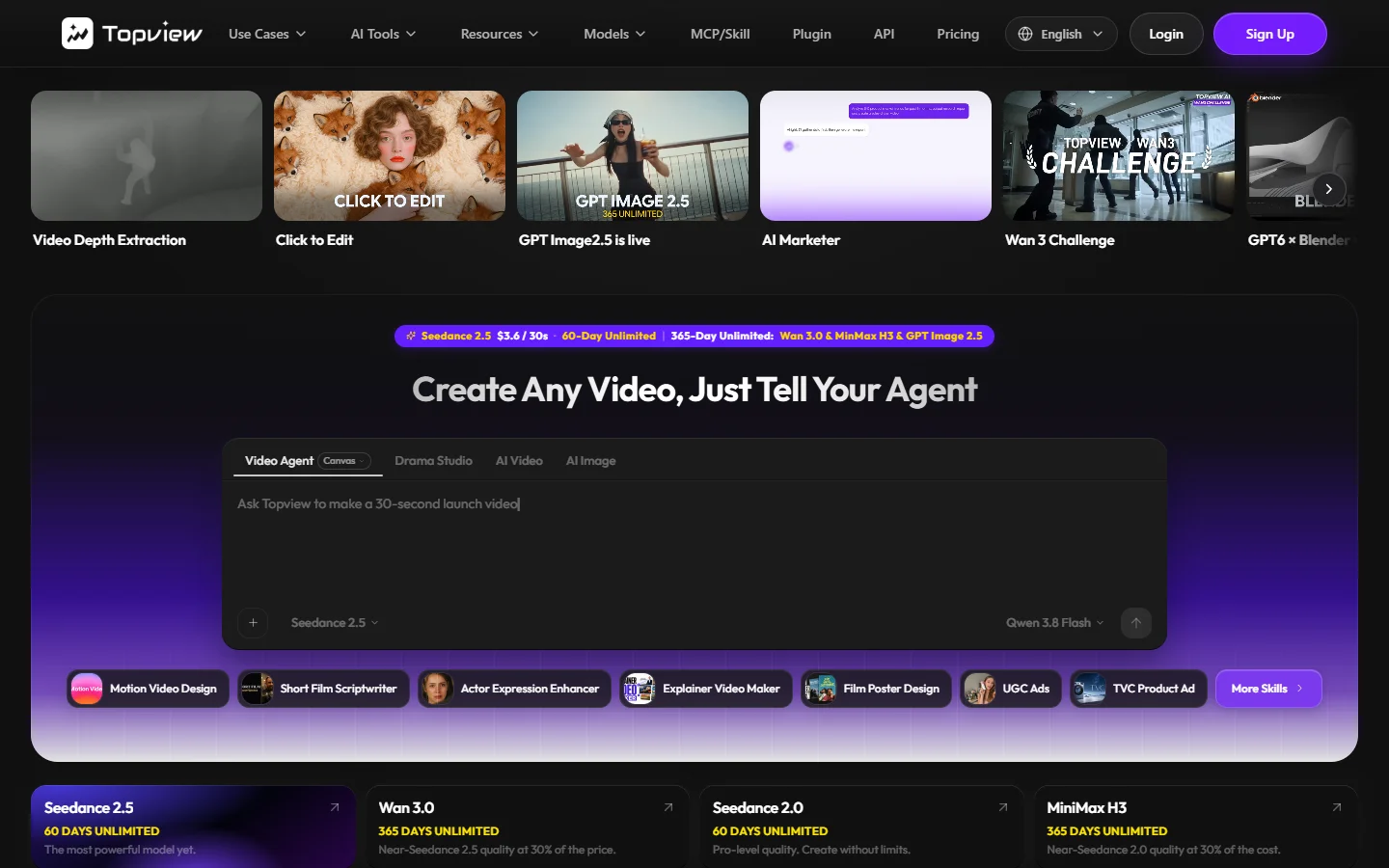The height and width of the screenshot is (868, 1389).
Task: View the Pricing page
Action: (x=958, y=34)
